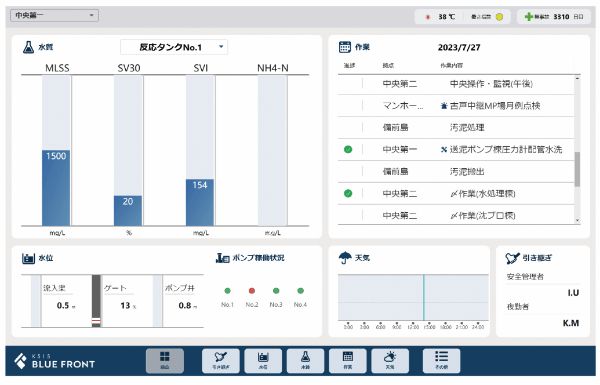The image size is (600, 385).
Task: Select the 汚泥搬出 task row
Action: (x=456, y=171)
